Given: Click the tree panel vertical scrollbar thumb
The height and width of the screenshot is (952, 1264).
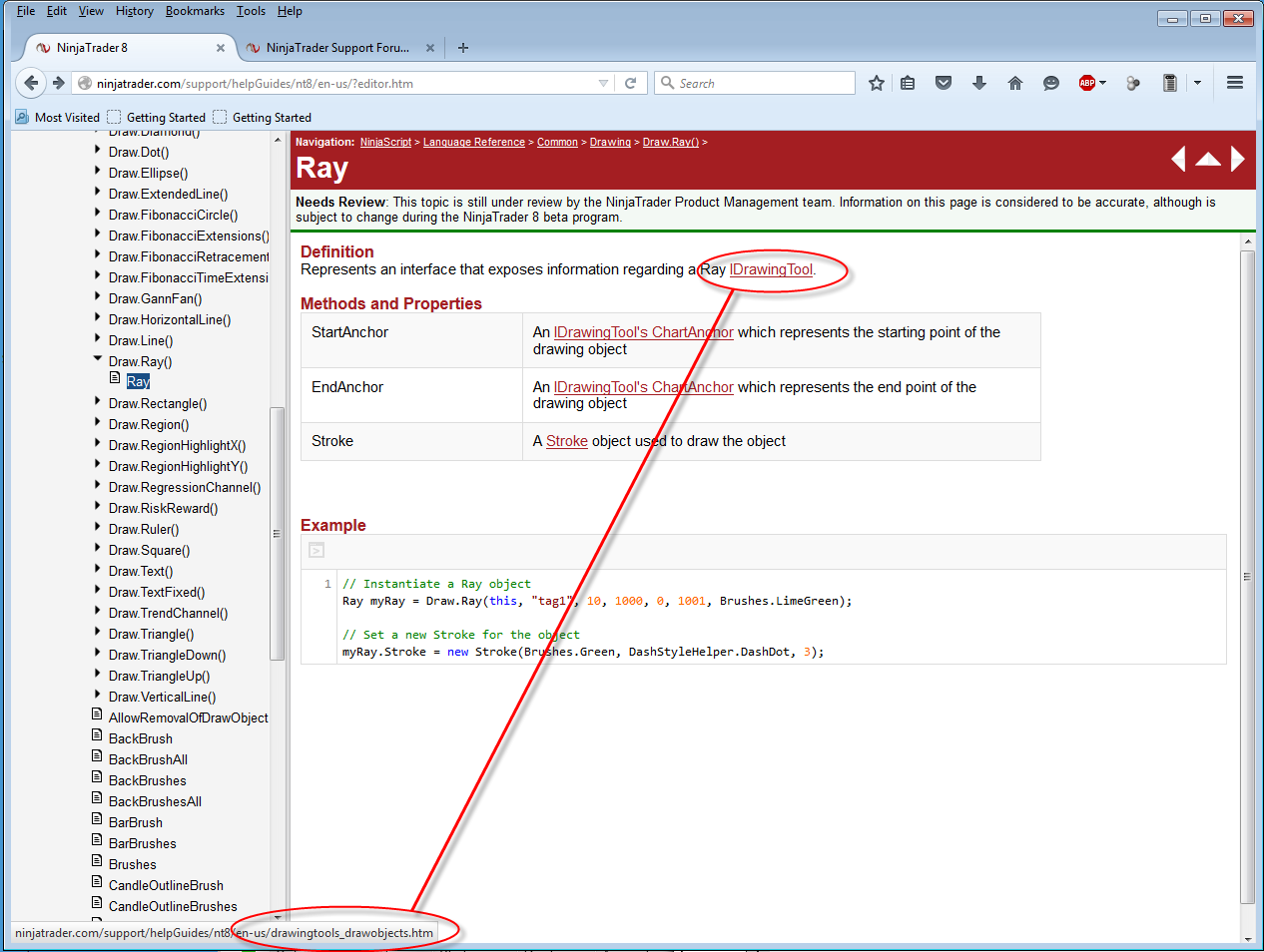Looking at the screenshot, I should point(278,534).
